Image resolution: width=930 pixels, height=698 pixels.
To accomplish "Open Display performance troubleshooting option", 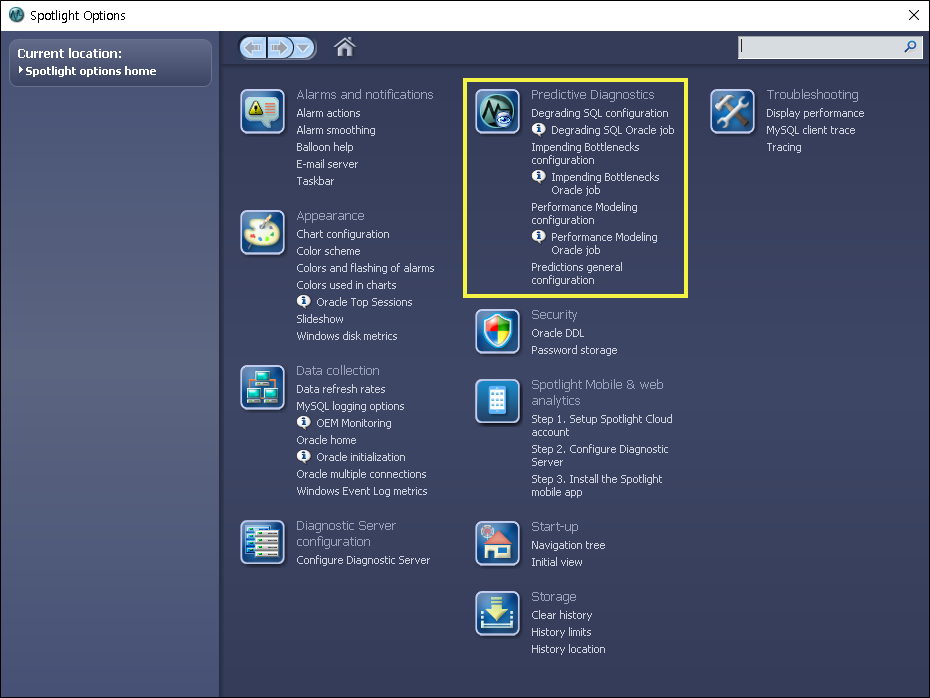I will 815,113.
